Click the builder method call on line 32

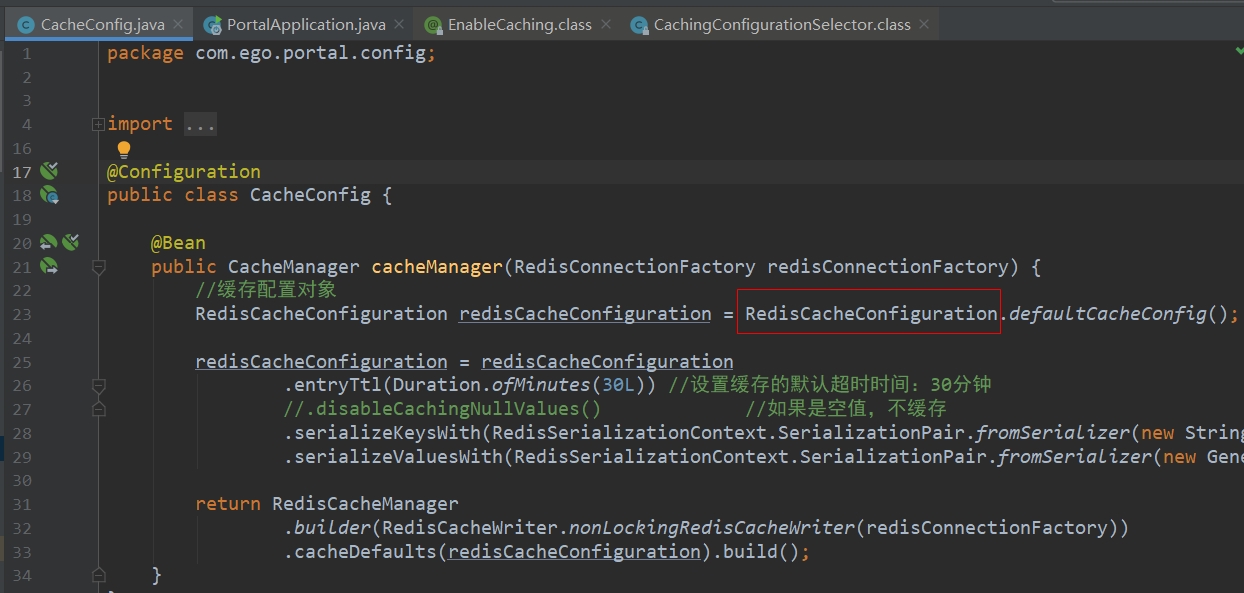point(332,528)
